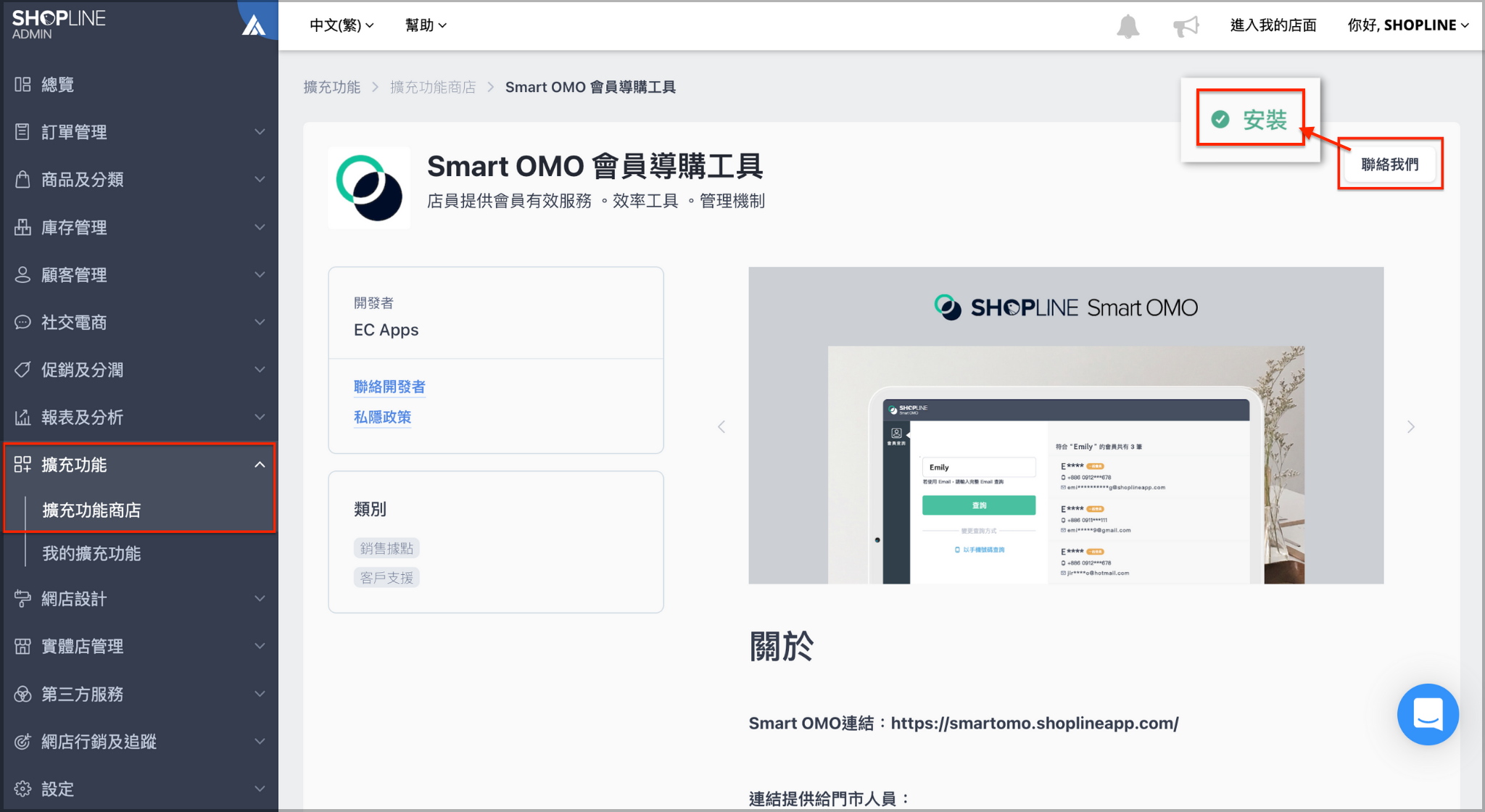Click the 擴充功能 apps grid icon
Image resolution: width=1485 pixels, height=812 pixels.
(x=22, y=465)
